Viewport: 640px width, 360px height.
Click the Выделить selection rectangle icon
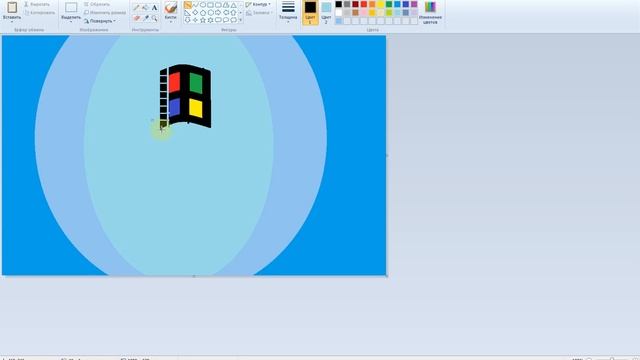pyautogui.click(x=71, y=7)
